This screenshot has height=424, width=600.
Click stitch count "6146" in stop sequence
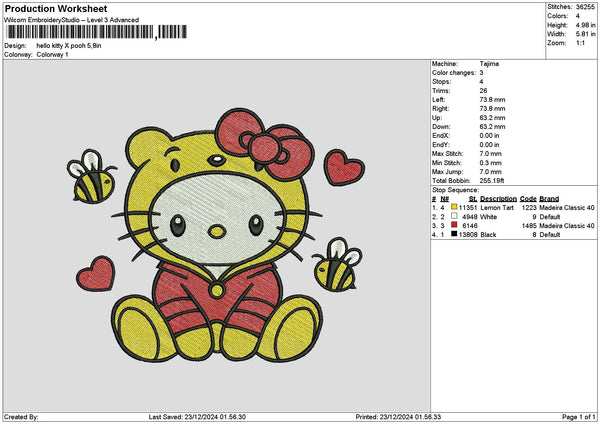click(x=470, y=226)
